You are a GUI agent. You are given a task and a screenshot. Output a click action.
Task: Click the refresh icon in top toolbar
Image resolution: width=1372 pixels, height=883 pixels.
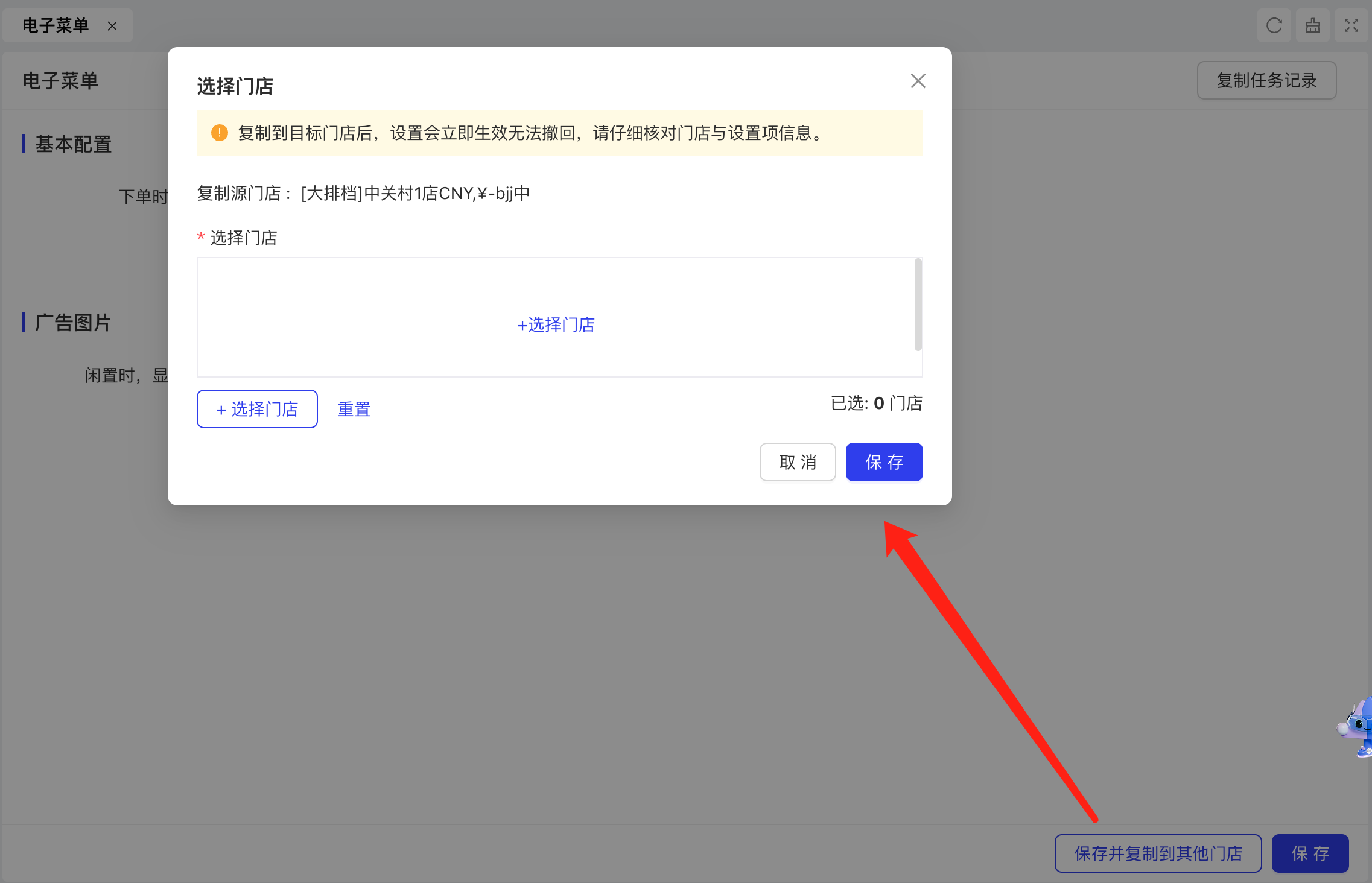pyautogui.click(x=1274, y=26)
